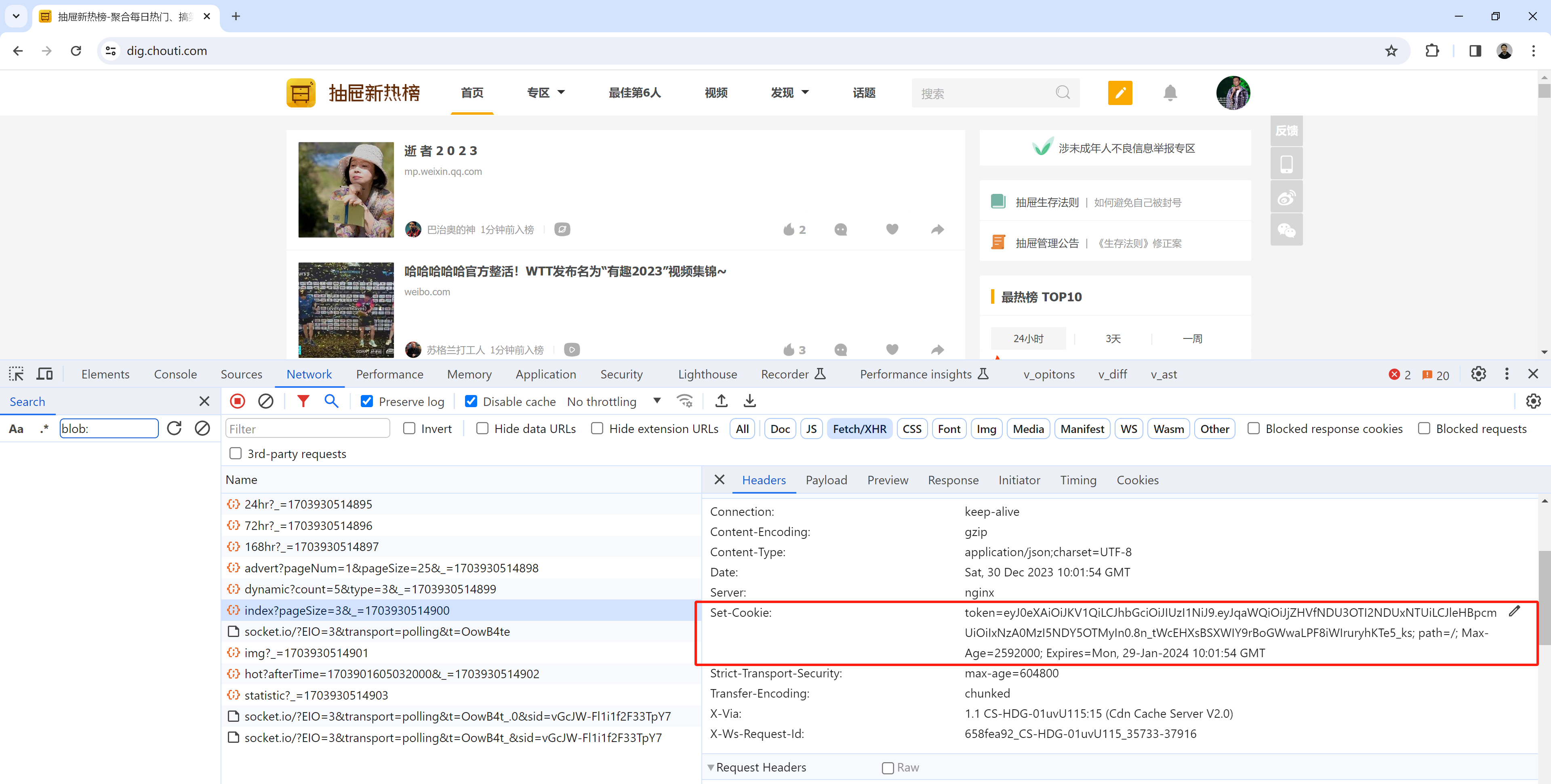Reload the page with refresh icon
Image resolution: width=1551 pixels, height=784 pixels.
76,51
